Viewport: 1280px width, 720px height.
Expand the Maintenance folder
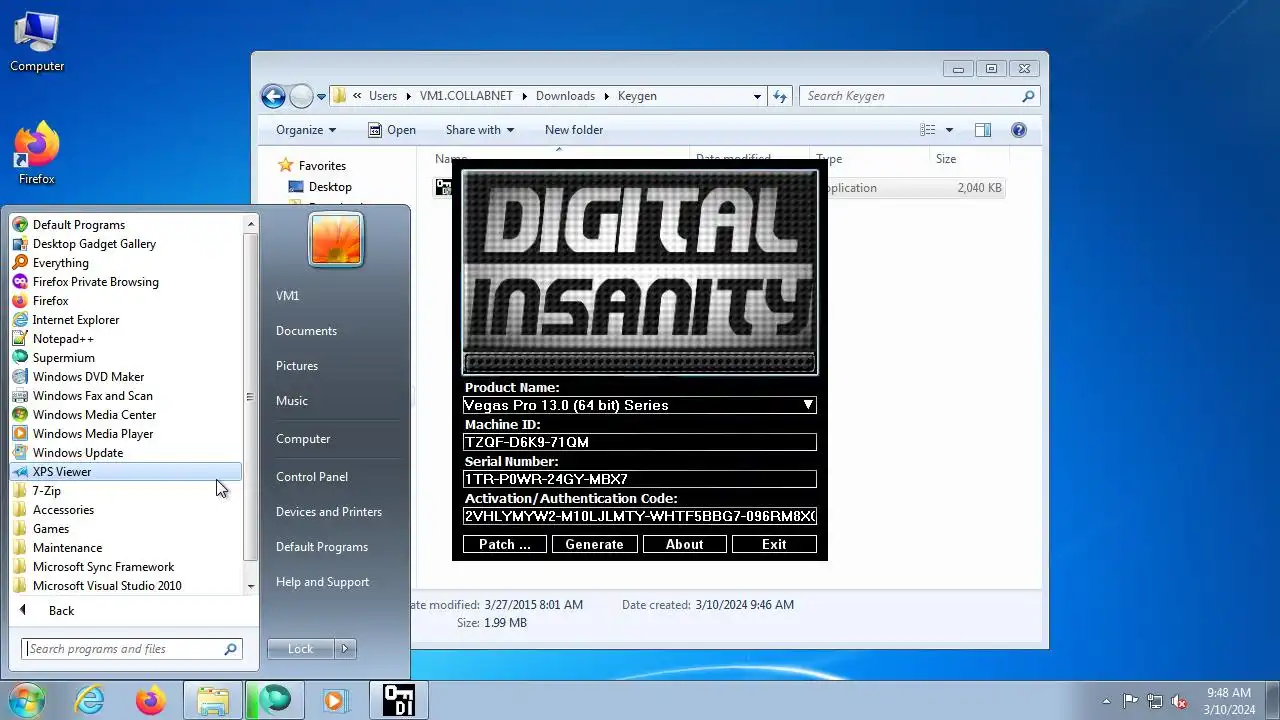[x=126, y=548]
